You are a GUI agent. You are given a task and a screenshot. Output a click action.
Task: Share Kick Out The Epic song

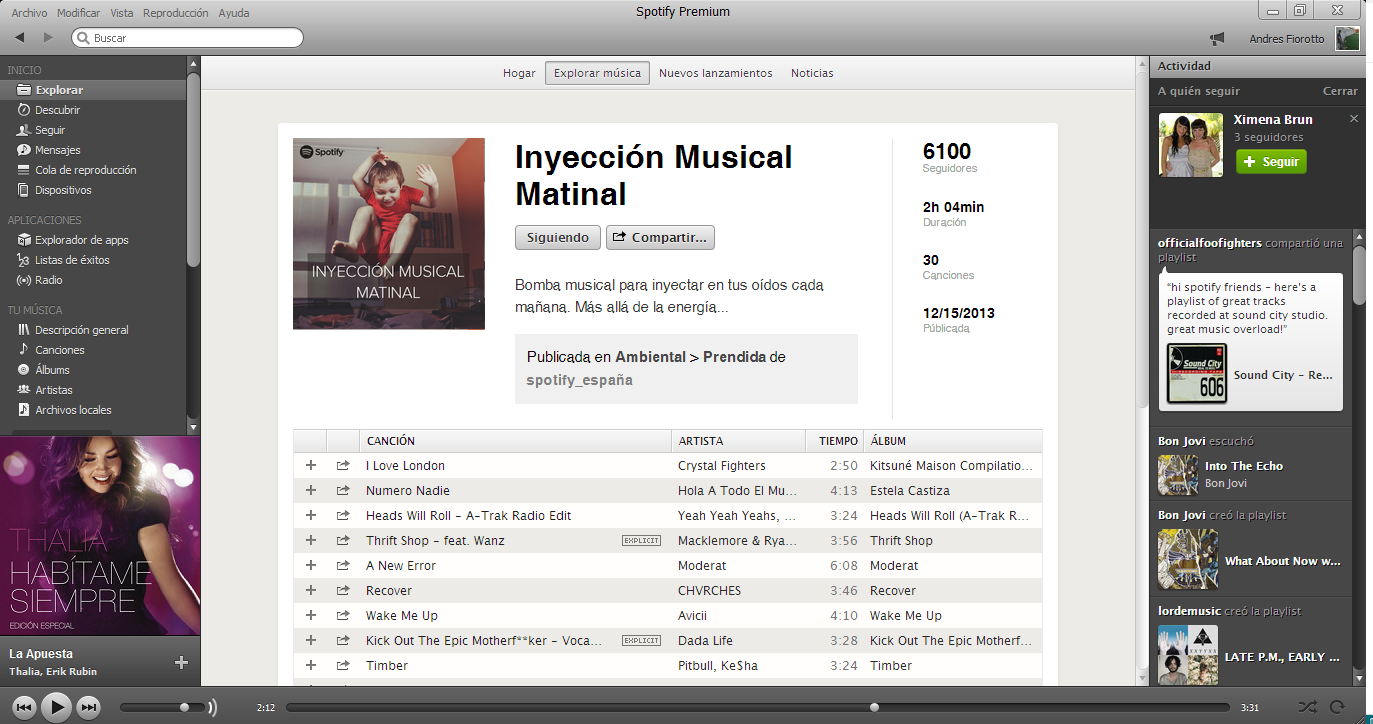pos(343,641)
